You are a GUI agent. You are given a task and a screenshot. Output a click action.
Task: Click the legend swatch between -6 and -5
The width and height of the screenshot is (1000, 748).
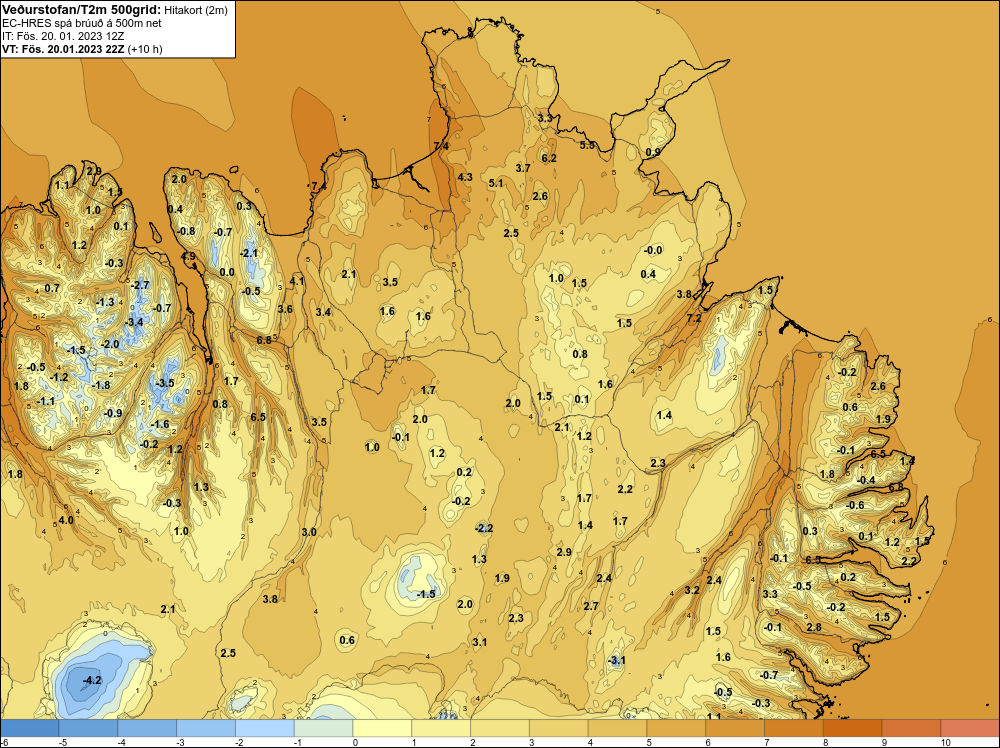coord(29,728)
